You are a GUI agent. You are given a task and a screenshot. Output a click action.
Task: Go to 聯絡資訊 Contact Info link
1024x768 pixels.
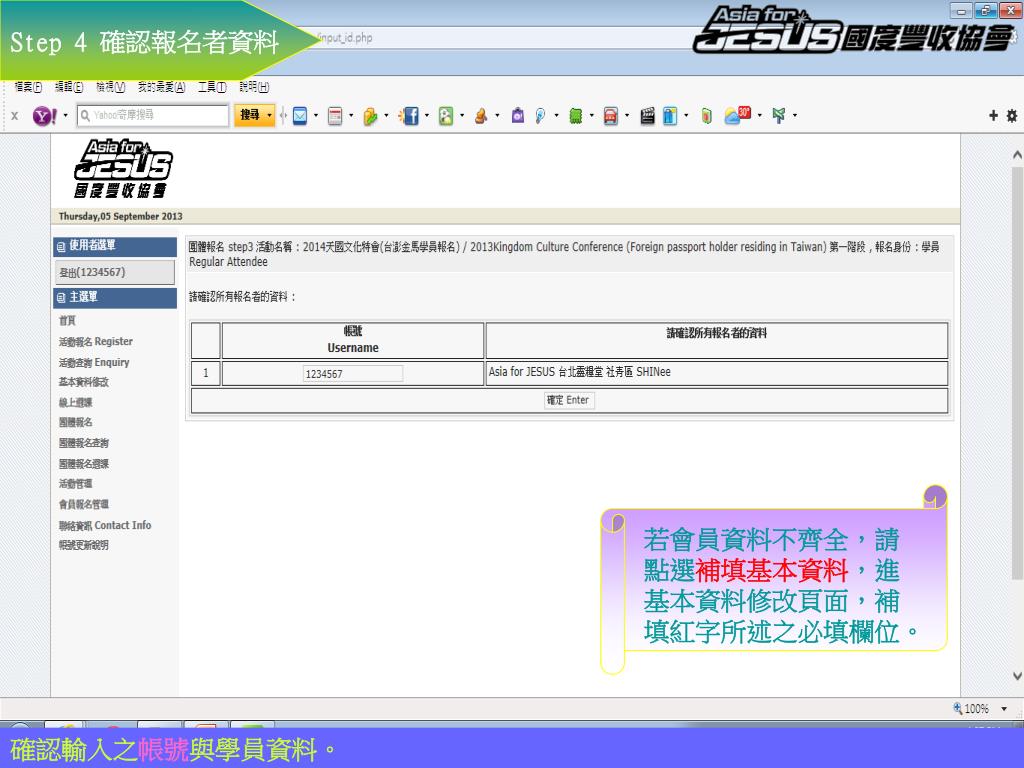105,525
